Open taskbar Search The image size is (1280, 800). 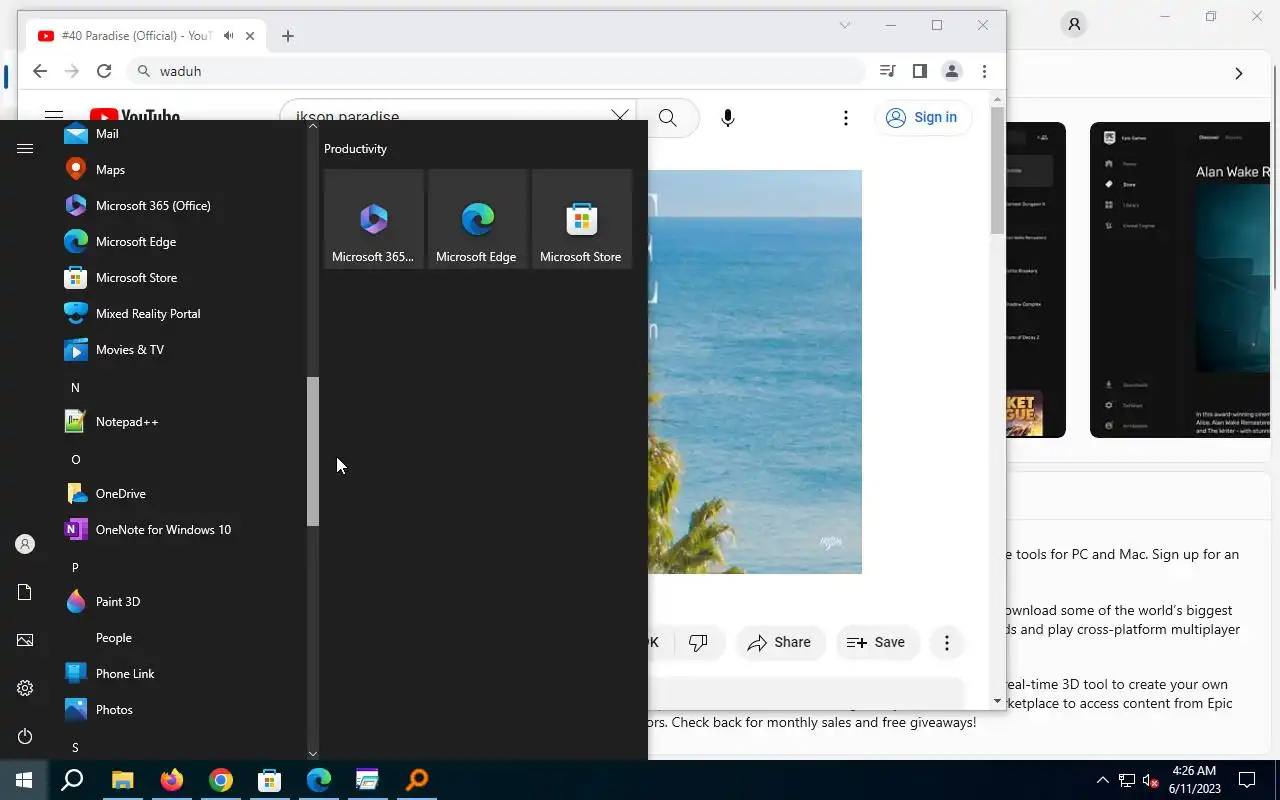tap(72, 780)
